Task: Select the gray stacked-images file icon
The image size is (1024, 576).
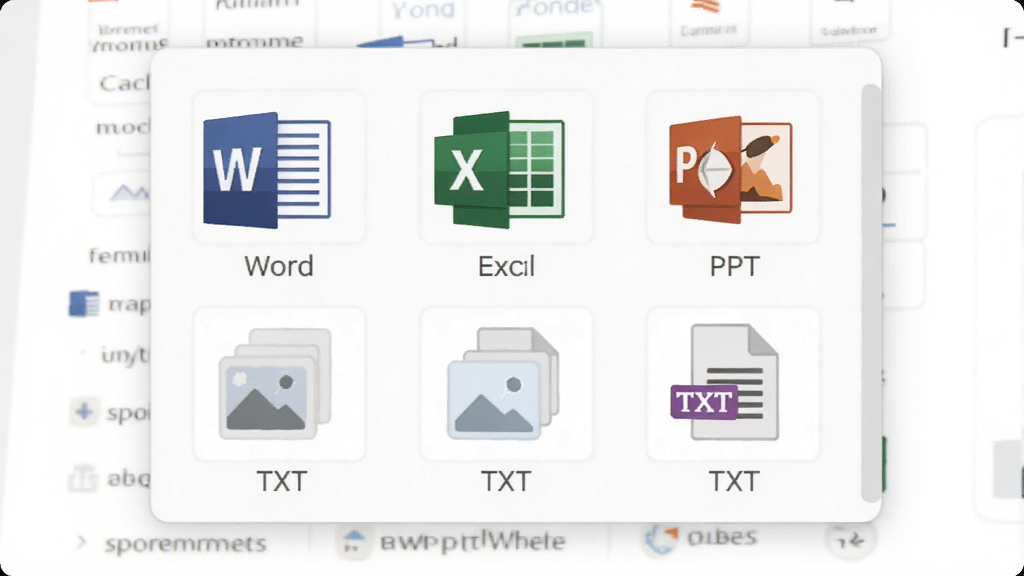Action: point(275,383)
